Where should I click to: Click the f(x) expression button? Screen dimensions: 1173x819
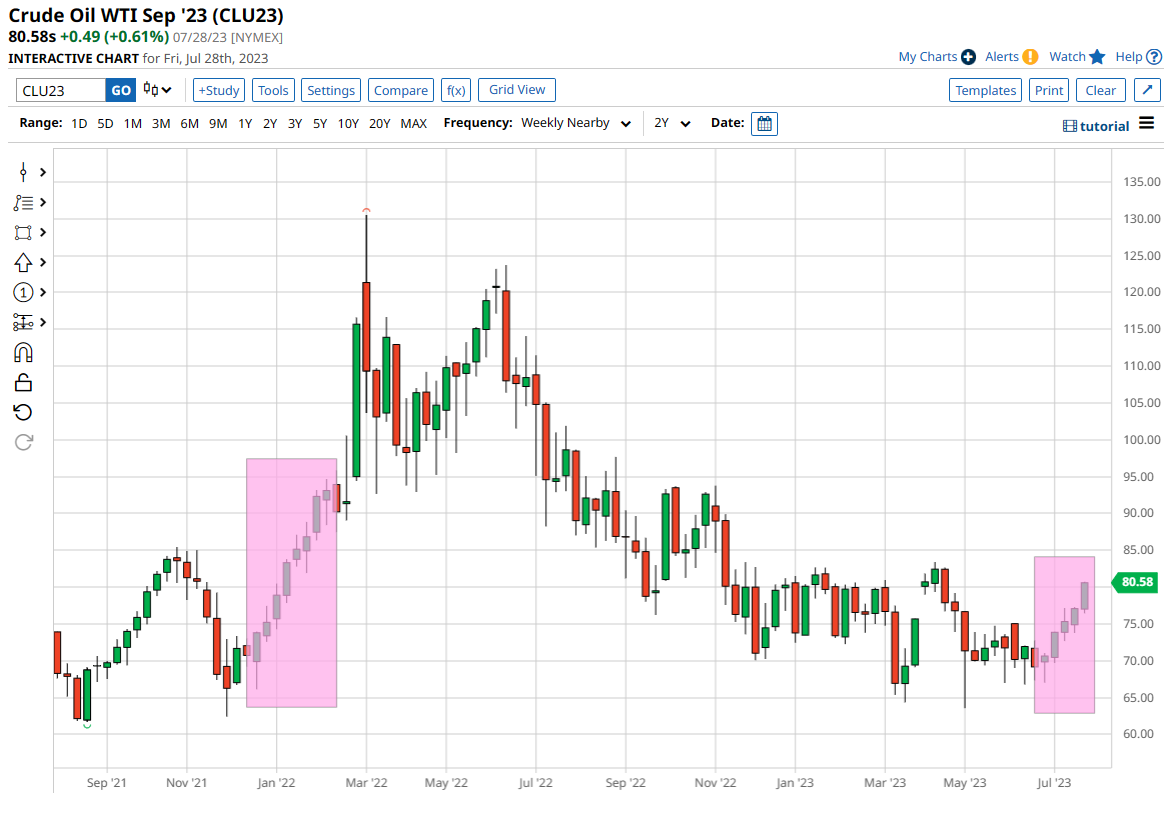456,90
